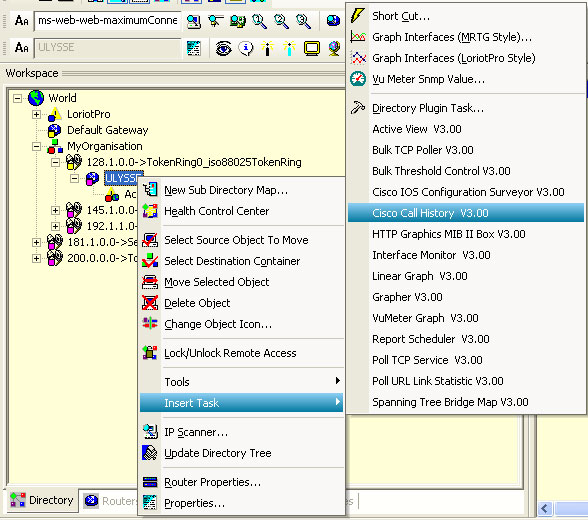Image resolution: width=588 pixels, height=520 pixels.
Task: Click the eye icon in the toolbar
Action: (x=224, y=48)
